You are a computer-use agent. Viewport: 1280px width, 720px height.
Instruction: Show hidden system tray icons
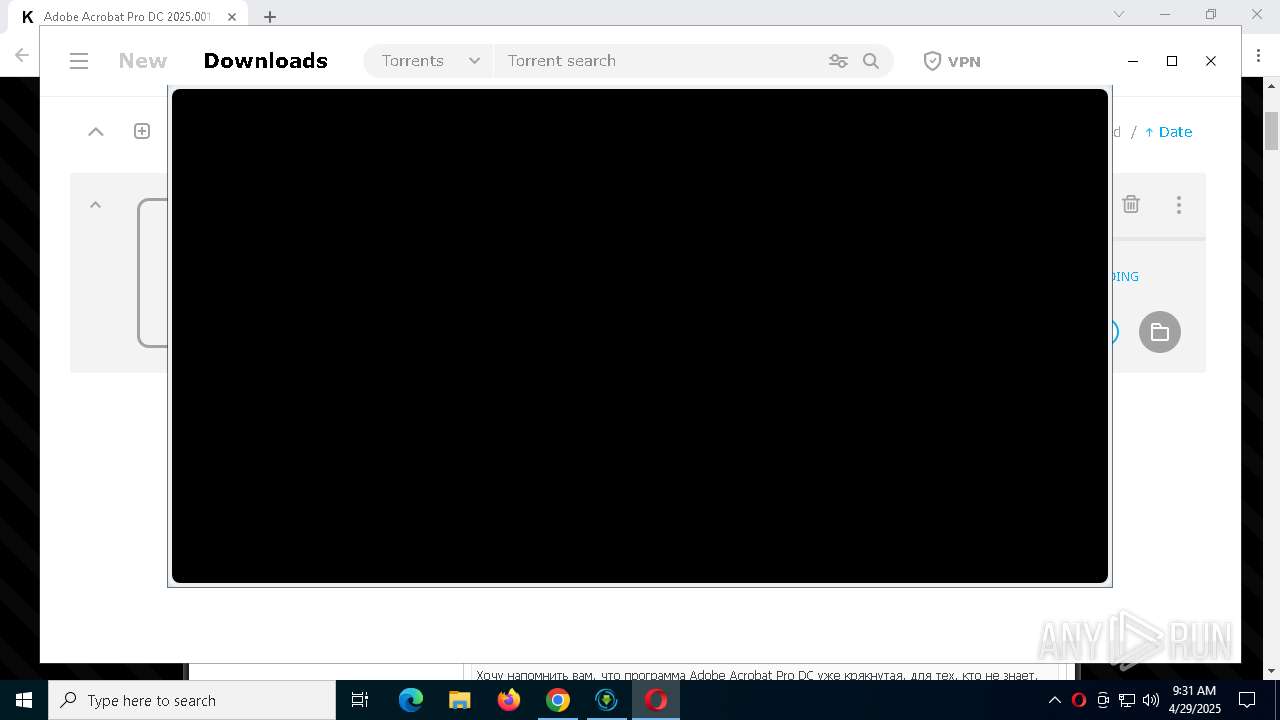pyautogui.click(x=1054, y=700)
